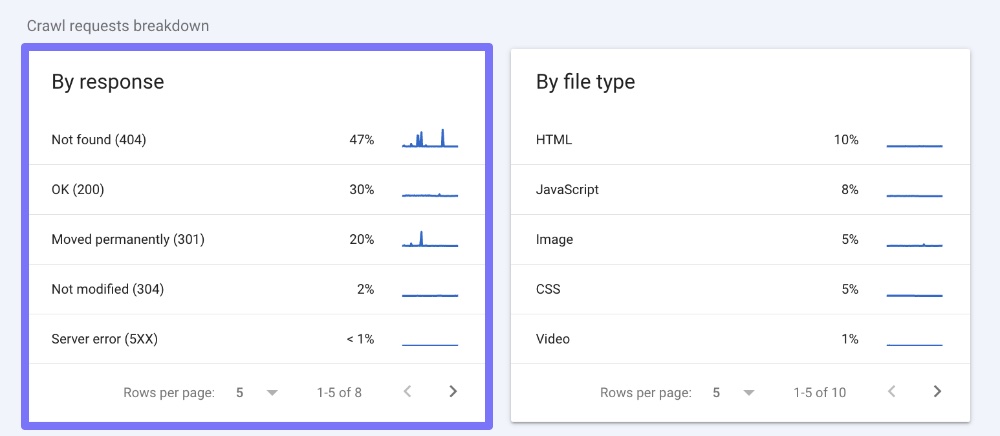This screenshot has height=436, width=1000.
Task: Open the Not found (404) row
Action: click(256, 140)
